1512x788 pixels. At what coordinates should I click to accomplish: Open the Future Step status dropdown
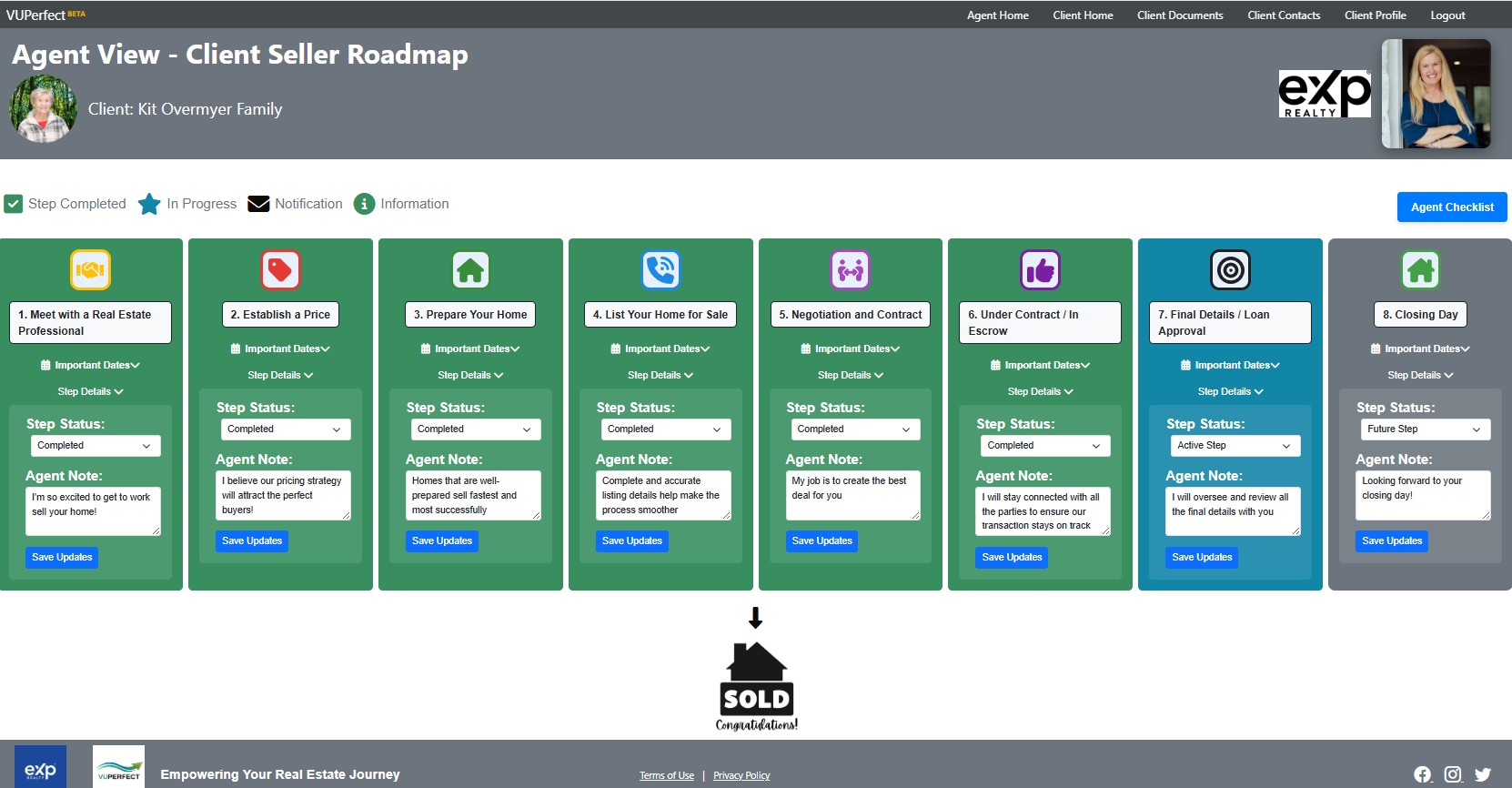(x=1426, y=429)
